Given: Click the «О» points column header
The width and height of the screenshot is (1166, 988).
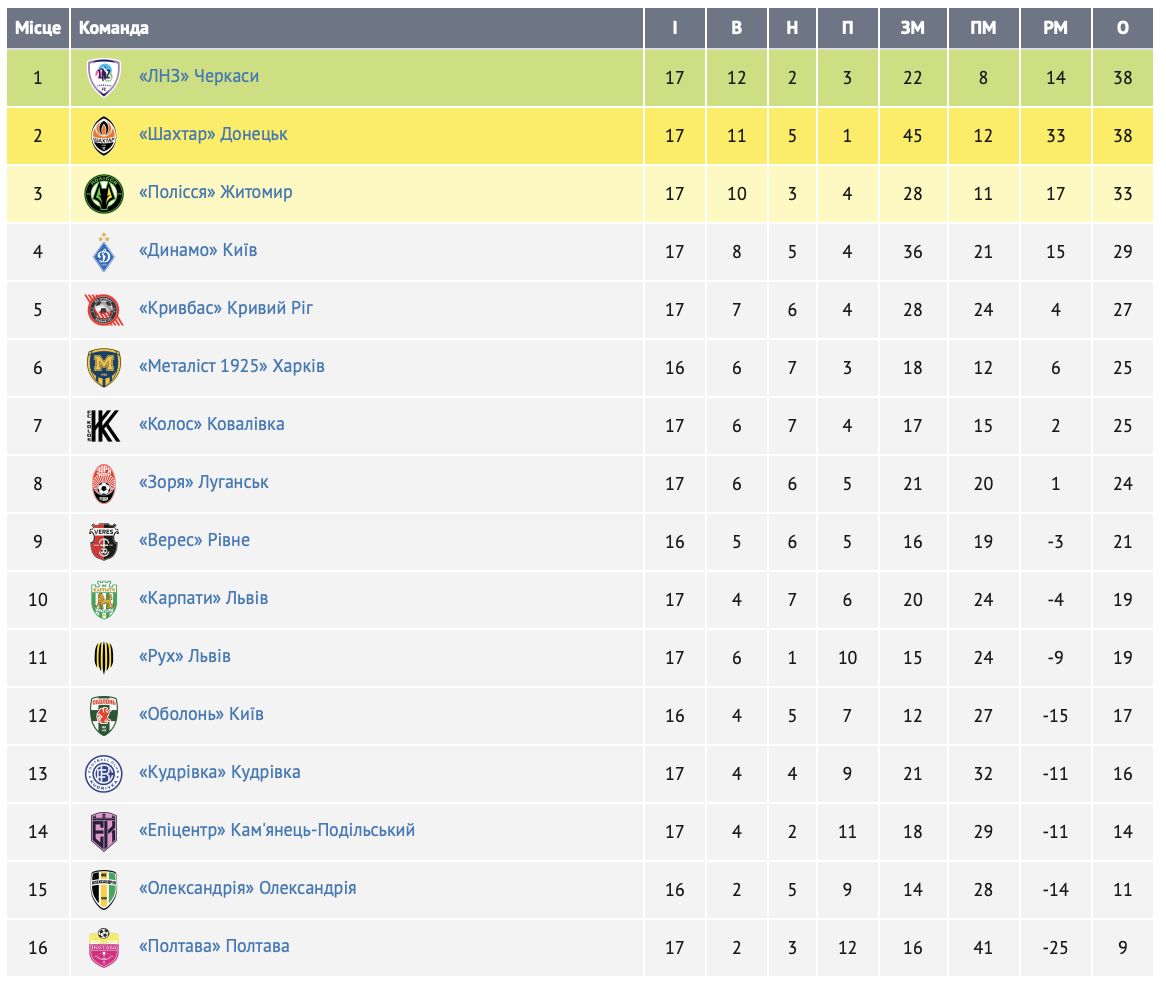Looking at the screenshot, I should pyautogui.click(x=1123, y=28).
